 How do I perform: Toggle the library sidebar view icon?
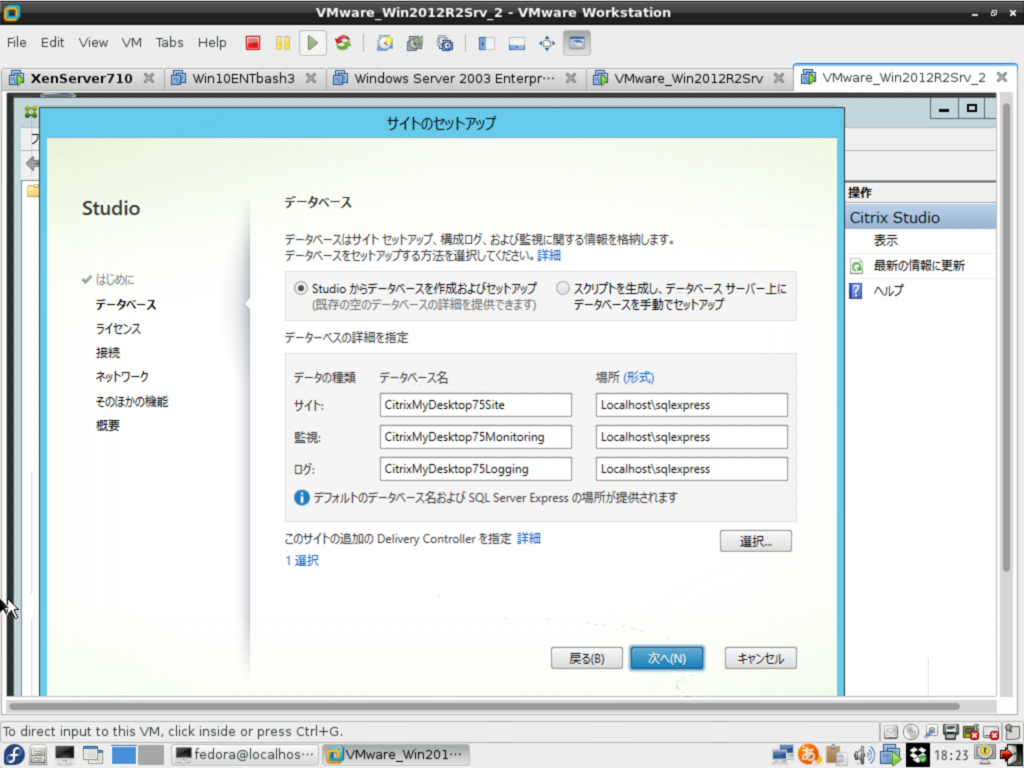pos(487,43)
